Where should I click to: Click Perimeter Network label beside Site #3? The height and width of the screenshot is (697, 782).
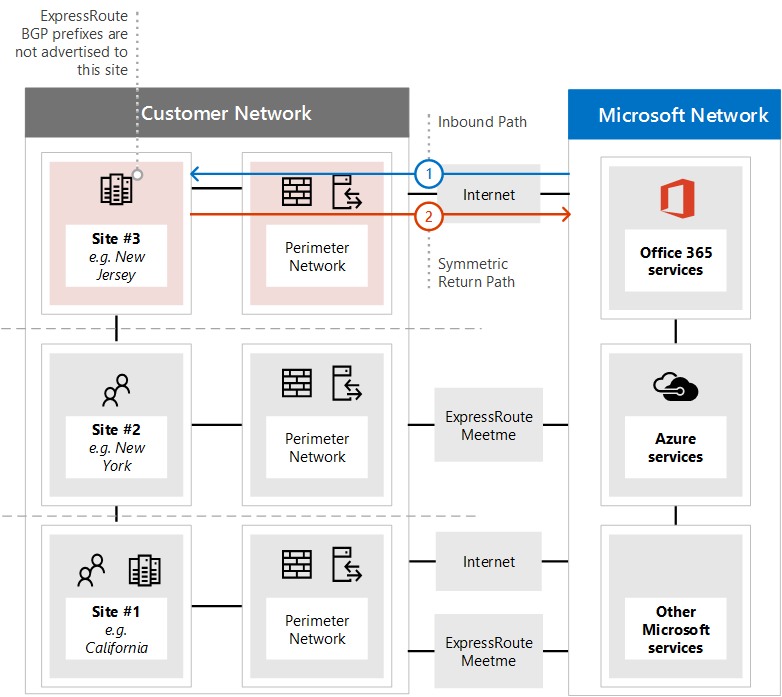click(317, 256)
